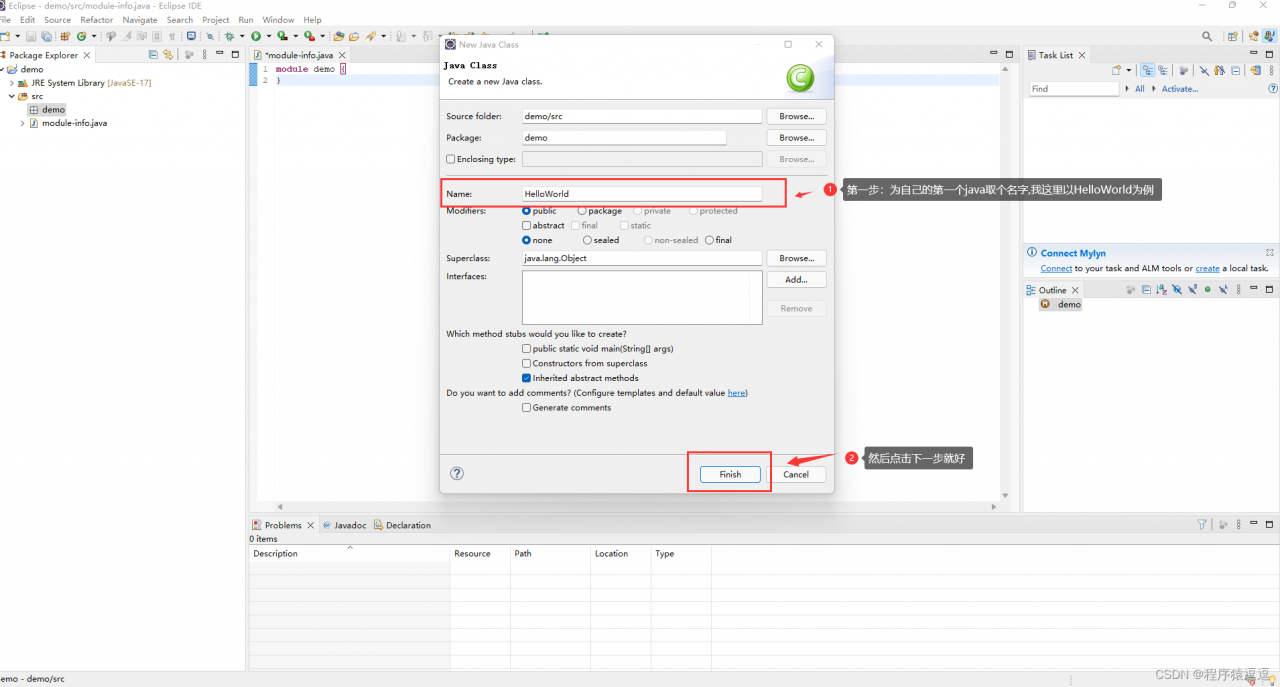1280x687 pixels.
Task: Check the abstract modifier checkbox
Action: click(x=527, y=226)
